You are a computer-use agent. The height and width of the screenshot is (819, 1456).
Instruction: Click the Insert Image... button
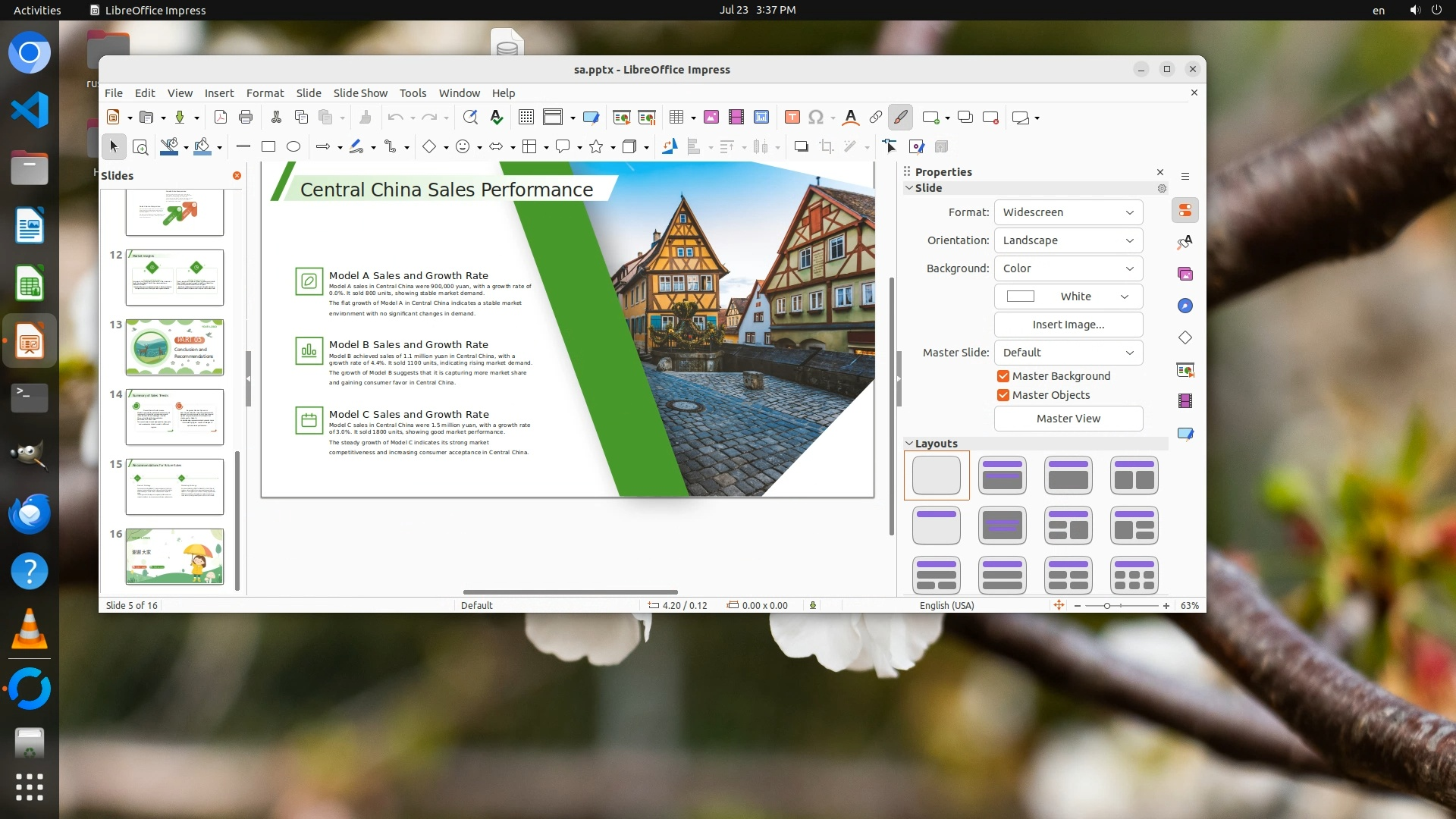[1068, 325]
